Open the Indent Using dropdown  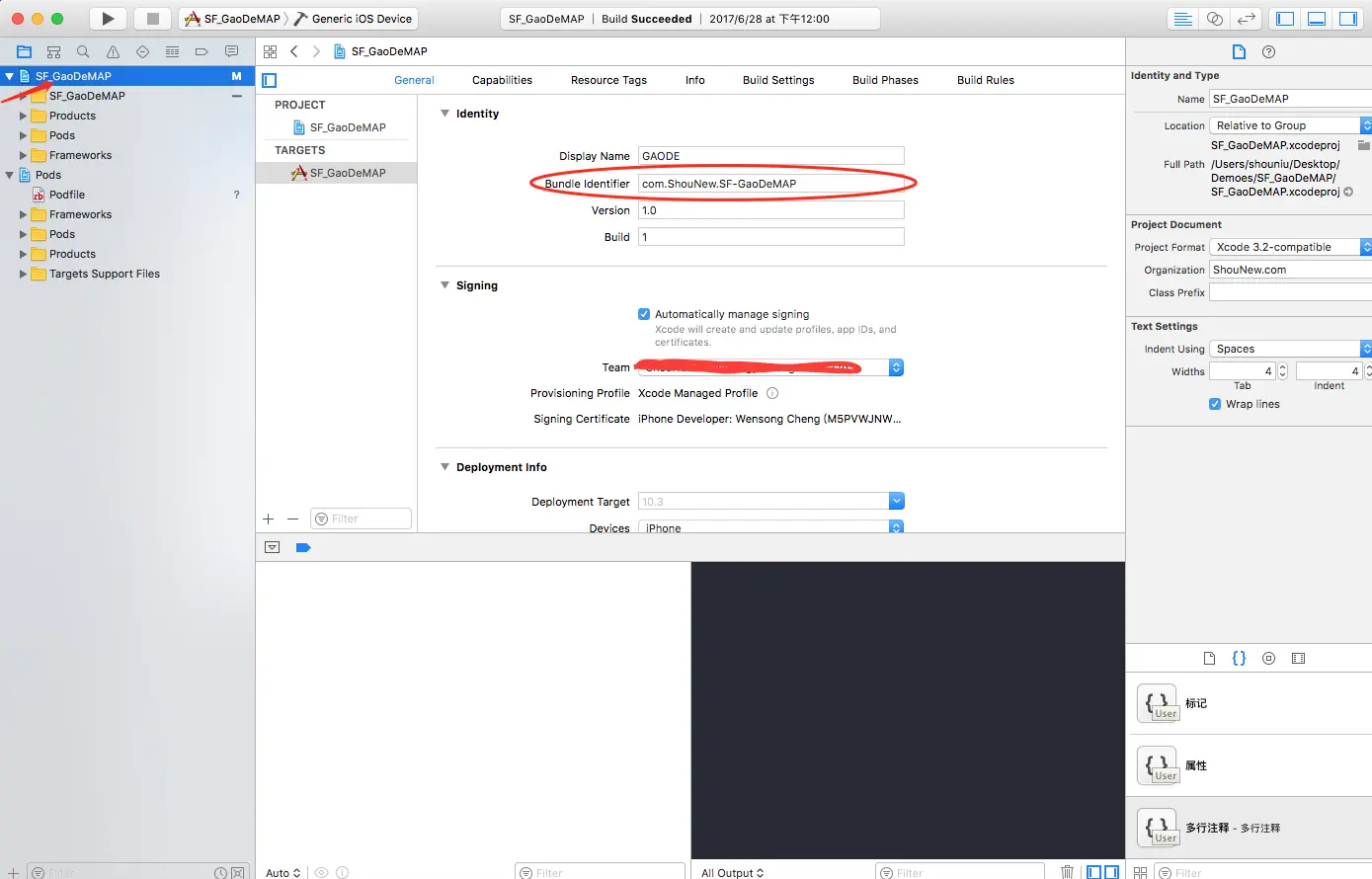(x=1291, y=349)
